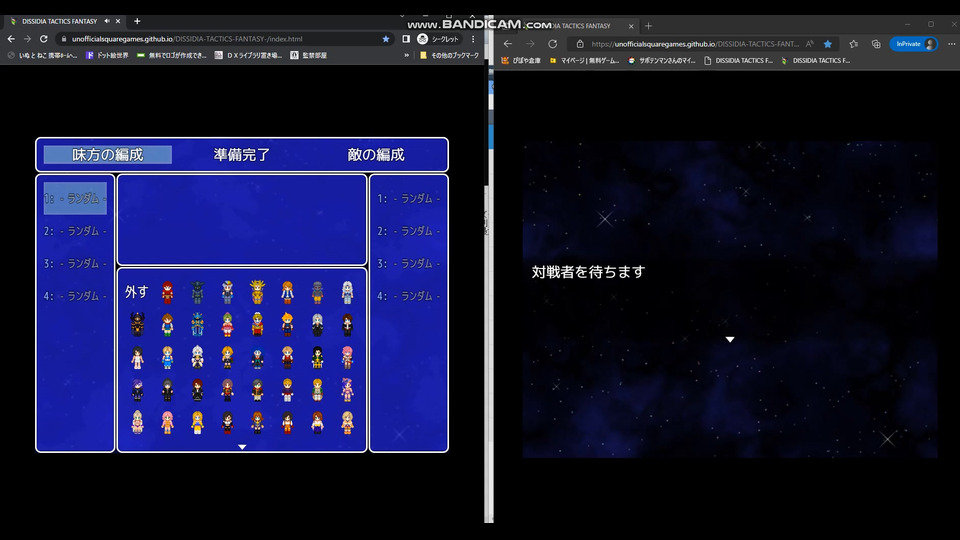Mute the Chrome DISSIDIA TACTICS FANTASY tab
The image size is (960, 540).
[x=107, y=21]
